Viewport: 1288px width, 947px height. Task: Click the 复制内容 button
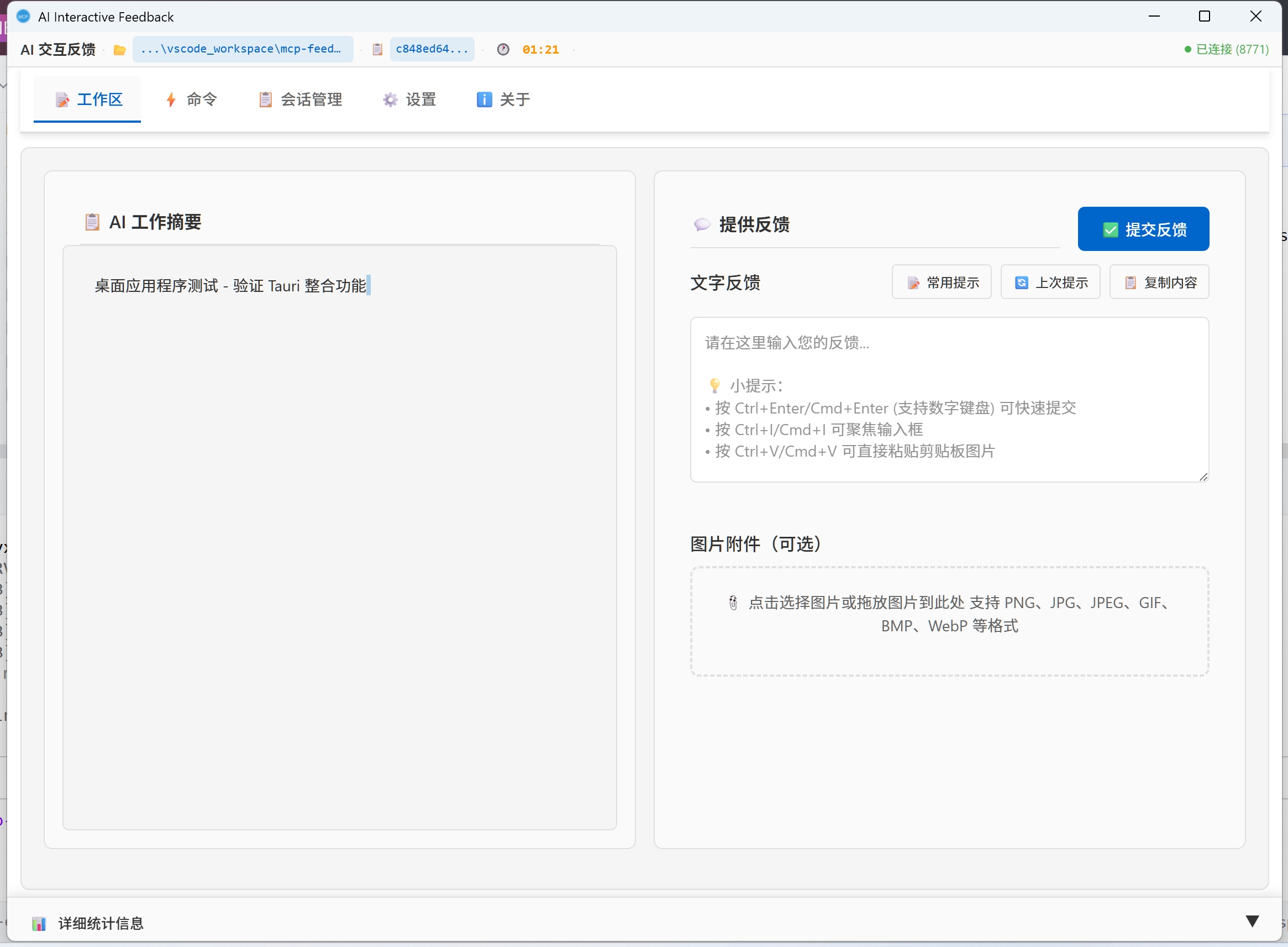click(1159, 282)
